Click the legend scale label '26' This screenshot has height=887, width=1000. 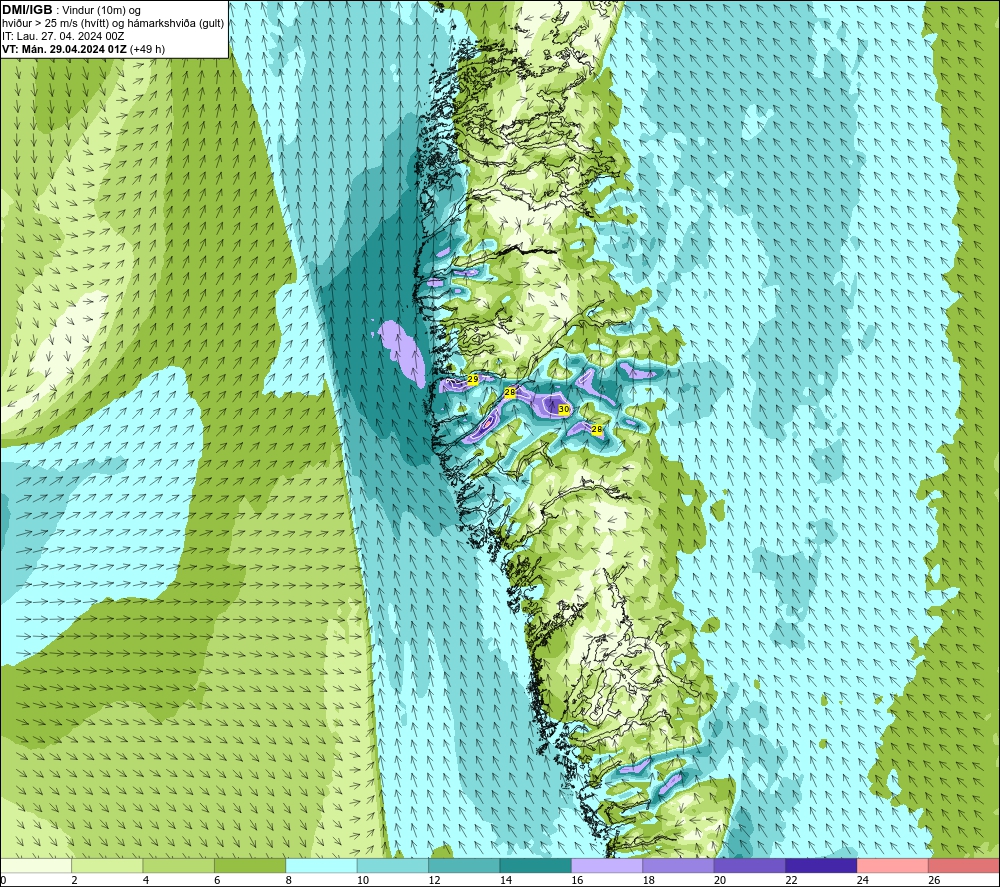(934, 881)
